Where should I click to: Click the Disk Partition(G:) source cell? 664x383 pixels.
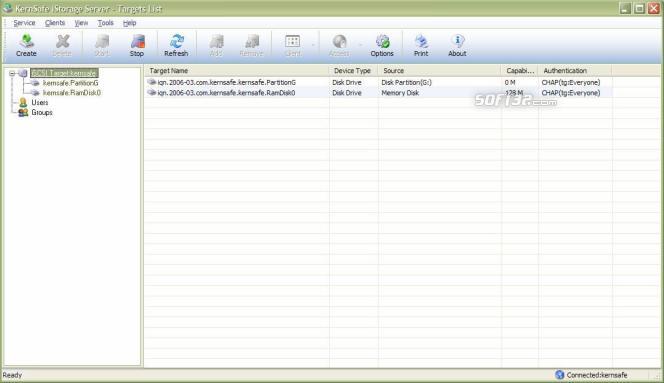coord(407,82)
